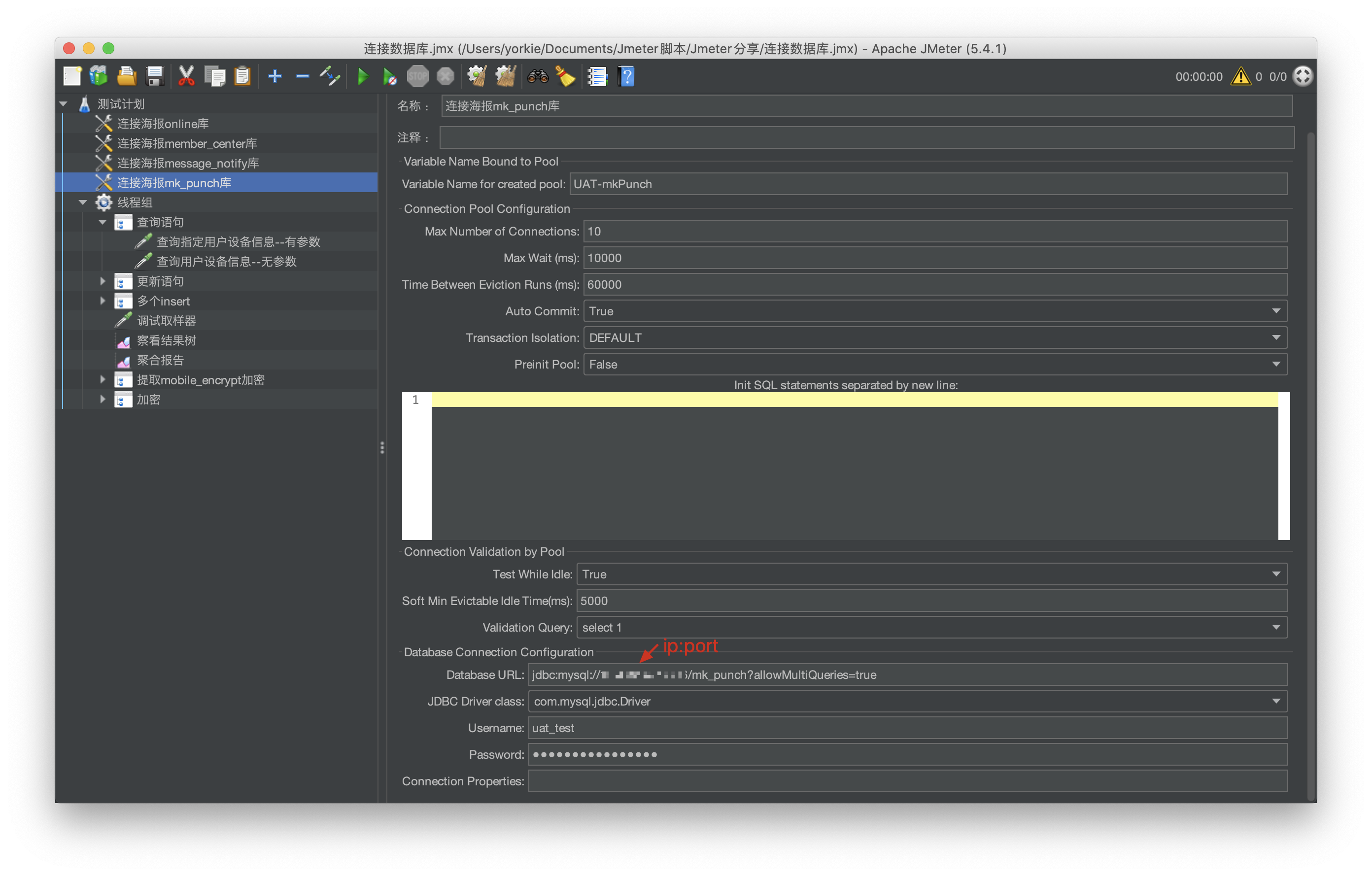The height and width of the screenshot is (876, 1372).
Task: Open the Help question-mark book icon
Action: pos(625,76)
